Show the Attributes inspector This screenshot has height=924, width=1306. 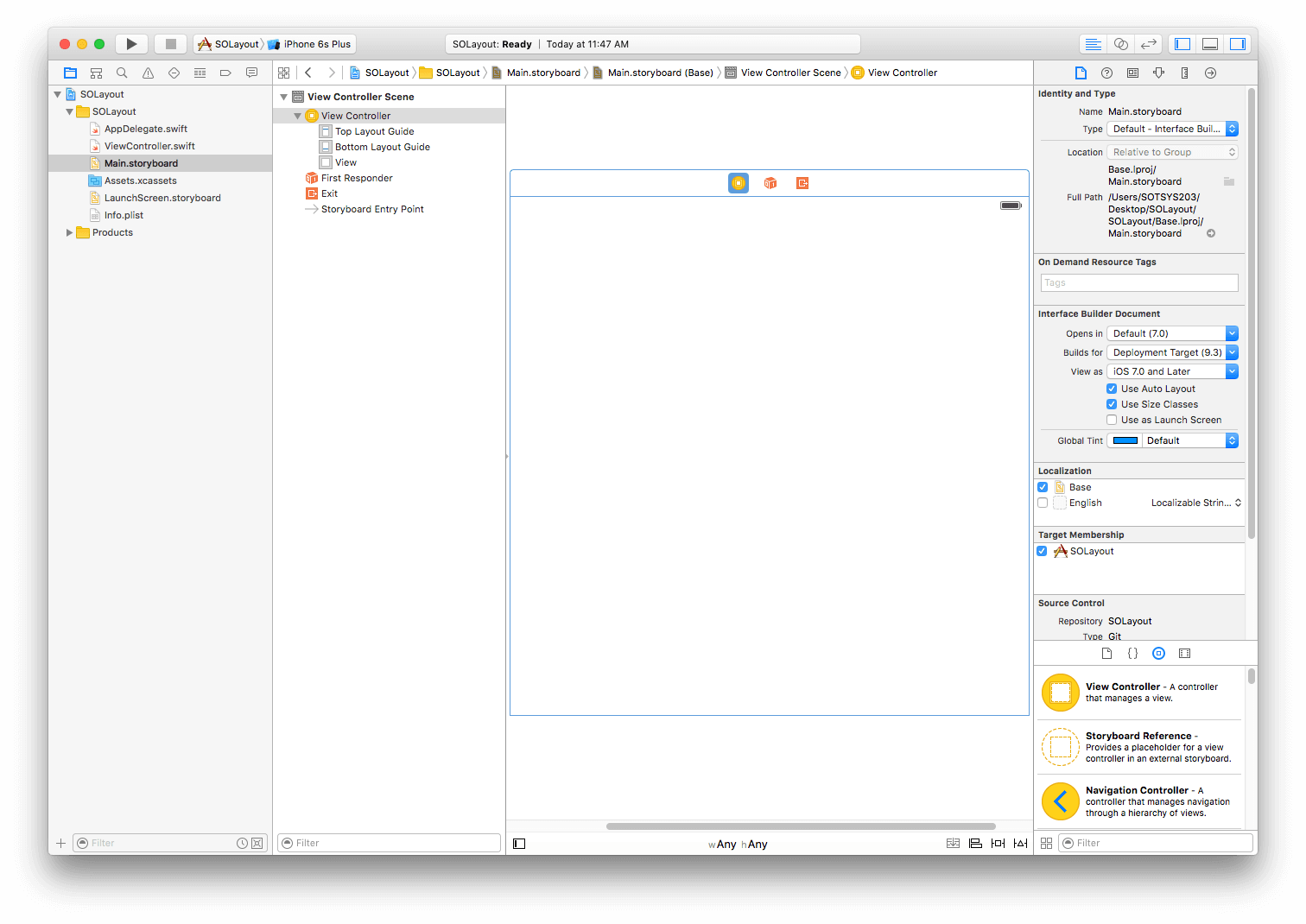tap(1158, 73)
